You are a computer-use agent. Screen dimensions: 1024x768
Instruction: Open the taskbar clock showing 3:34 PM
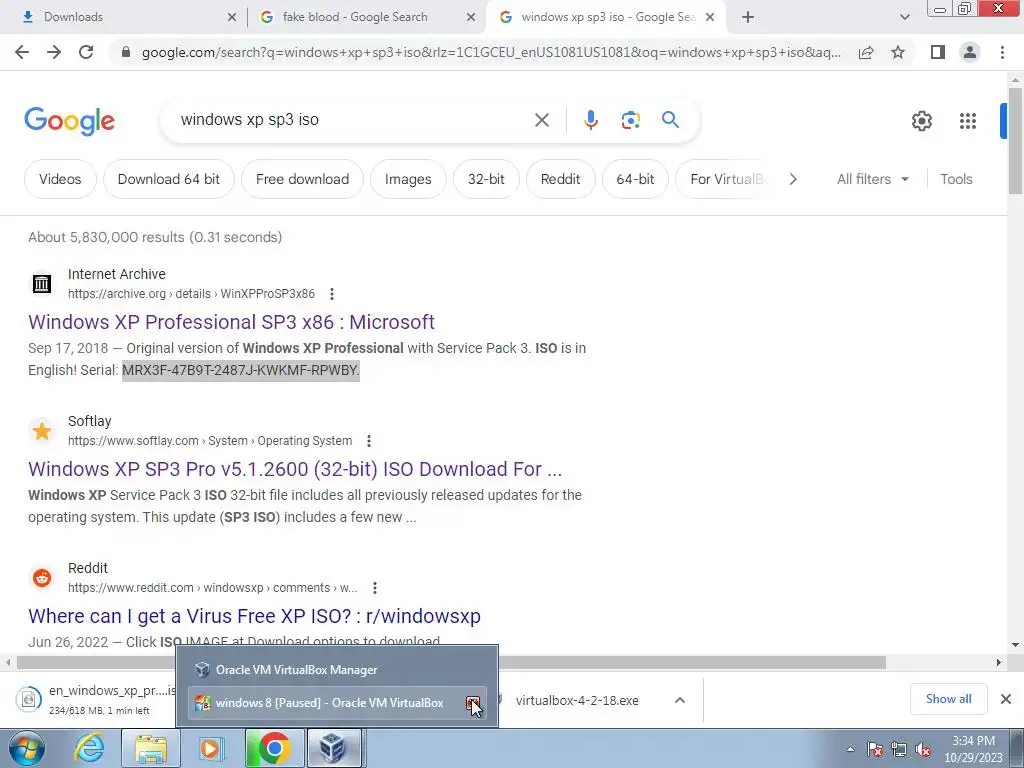tap(973, 749)
